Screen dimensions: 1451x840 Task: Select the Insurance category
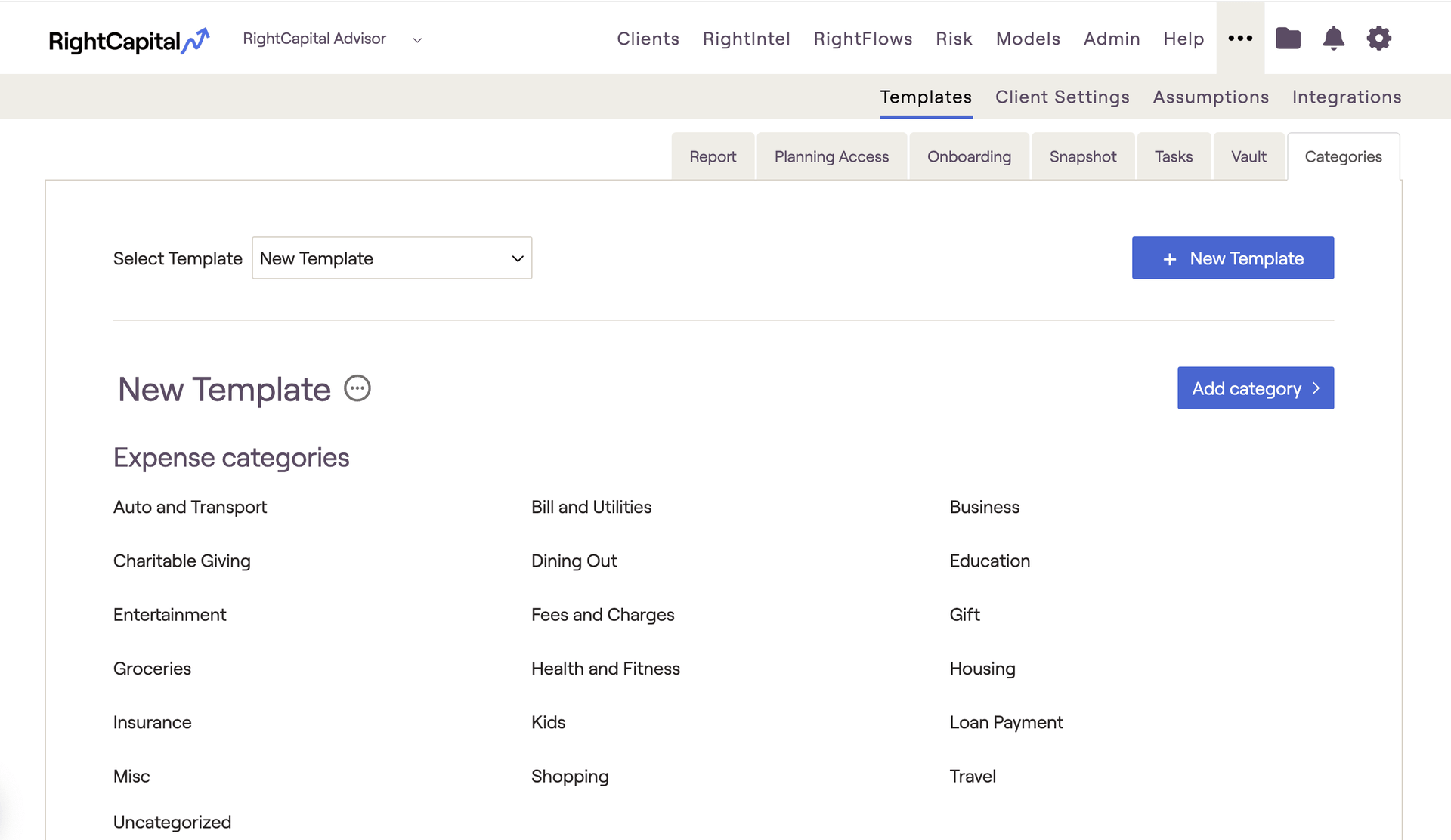pyautogui.click(x=152, y=722)
